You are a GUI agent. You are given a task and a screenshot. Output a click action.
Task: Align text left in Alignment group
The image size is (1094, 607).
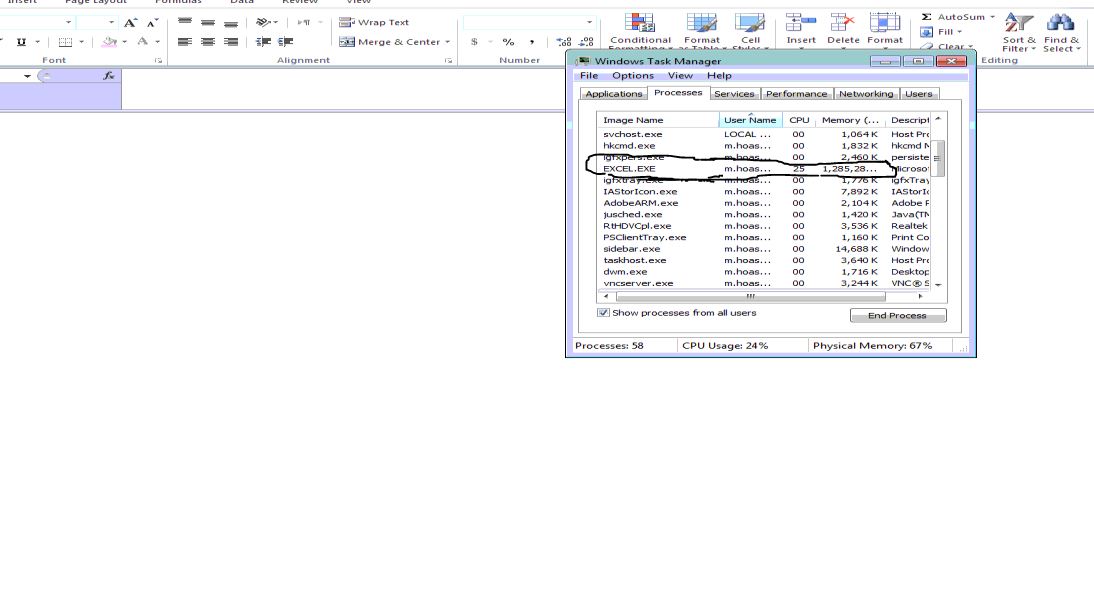[185, 42]
